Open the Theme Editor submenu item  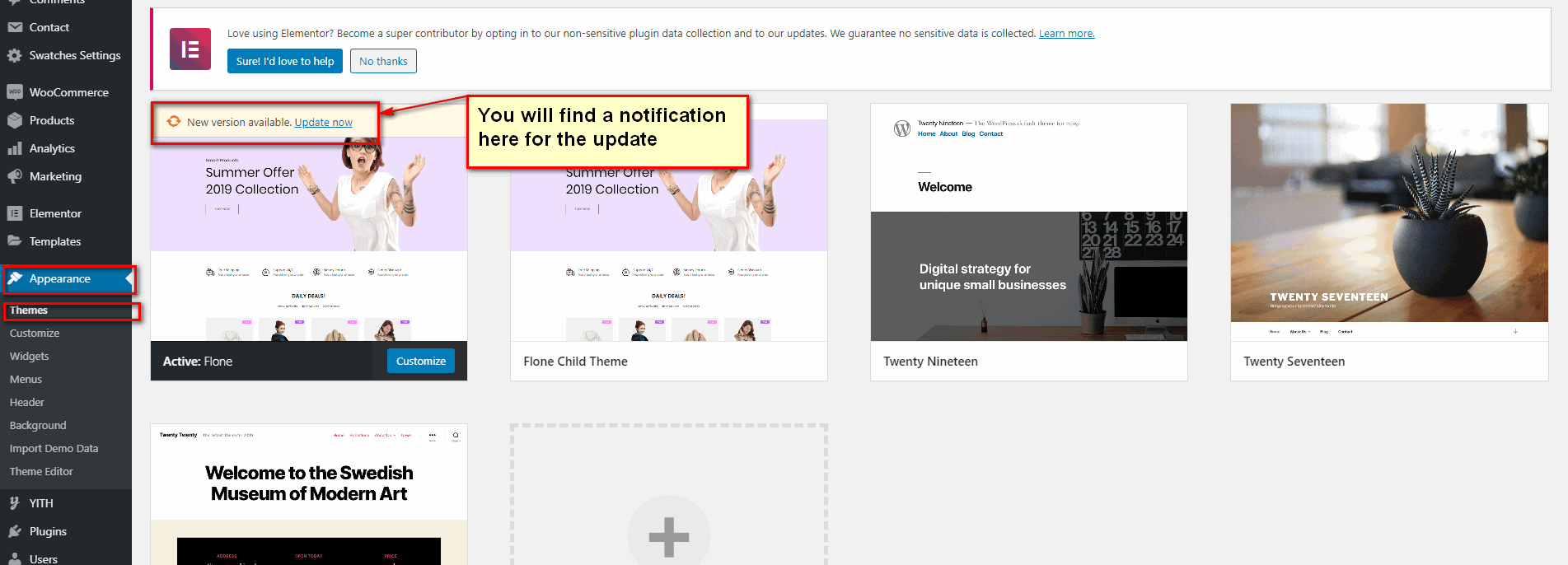pos(41,472)
